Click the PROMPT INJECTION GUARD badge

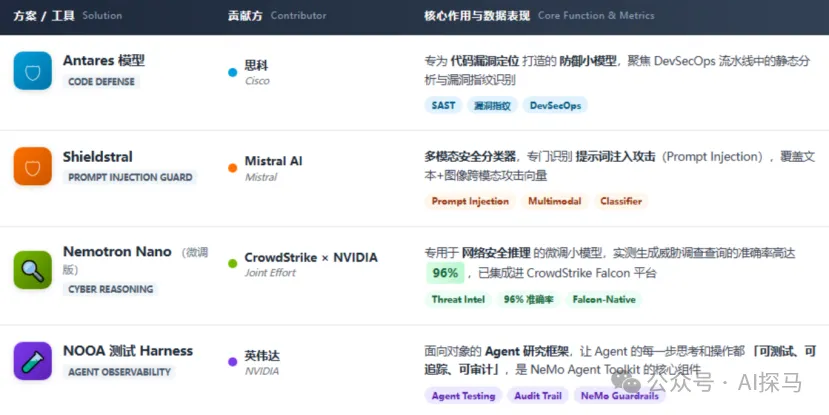click(130, 178)
